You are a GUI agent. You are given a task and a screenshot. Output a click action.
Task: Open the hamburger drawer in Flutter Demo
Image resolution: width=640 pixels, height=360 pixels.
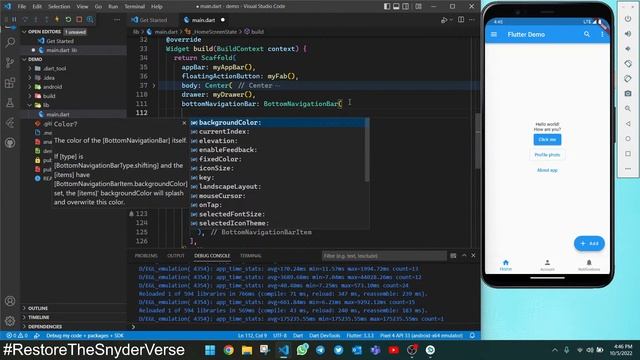[x=494, y=35]
